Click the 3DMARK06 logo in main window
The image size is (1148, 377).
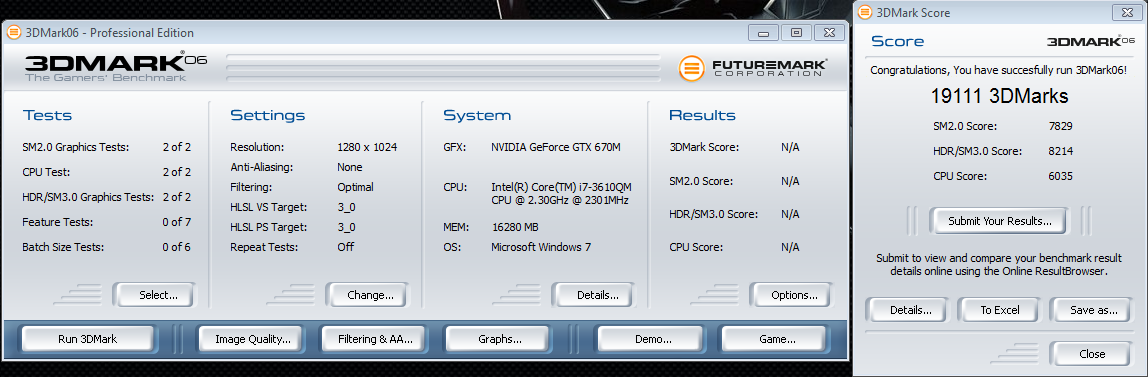116,67
